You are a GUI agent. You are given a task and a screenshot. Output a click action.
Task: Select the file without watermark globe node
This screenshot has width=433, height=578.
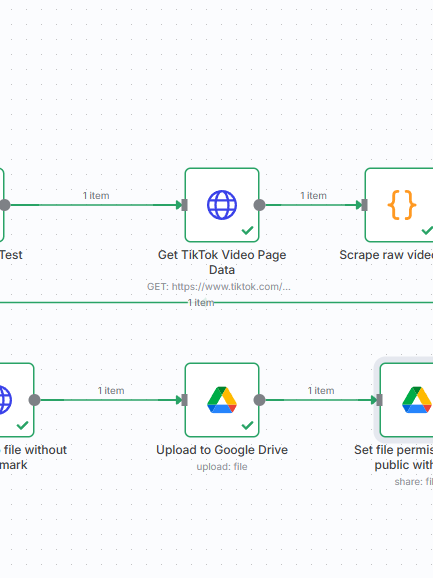pos(6,400)
